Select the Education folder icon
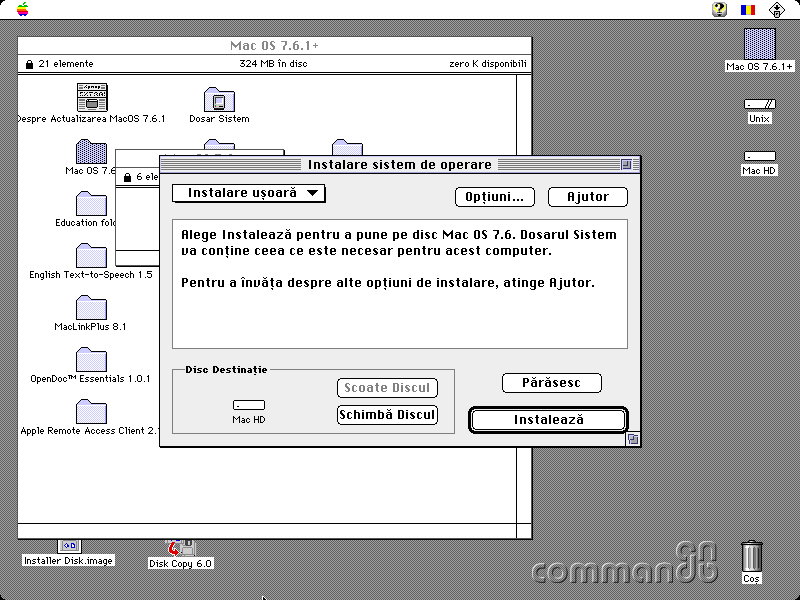Image resolution: width=800 pixels, height=600 pixels. 91,204
